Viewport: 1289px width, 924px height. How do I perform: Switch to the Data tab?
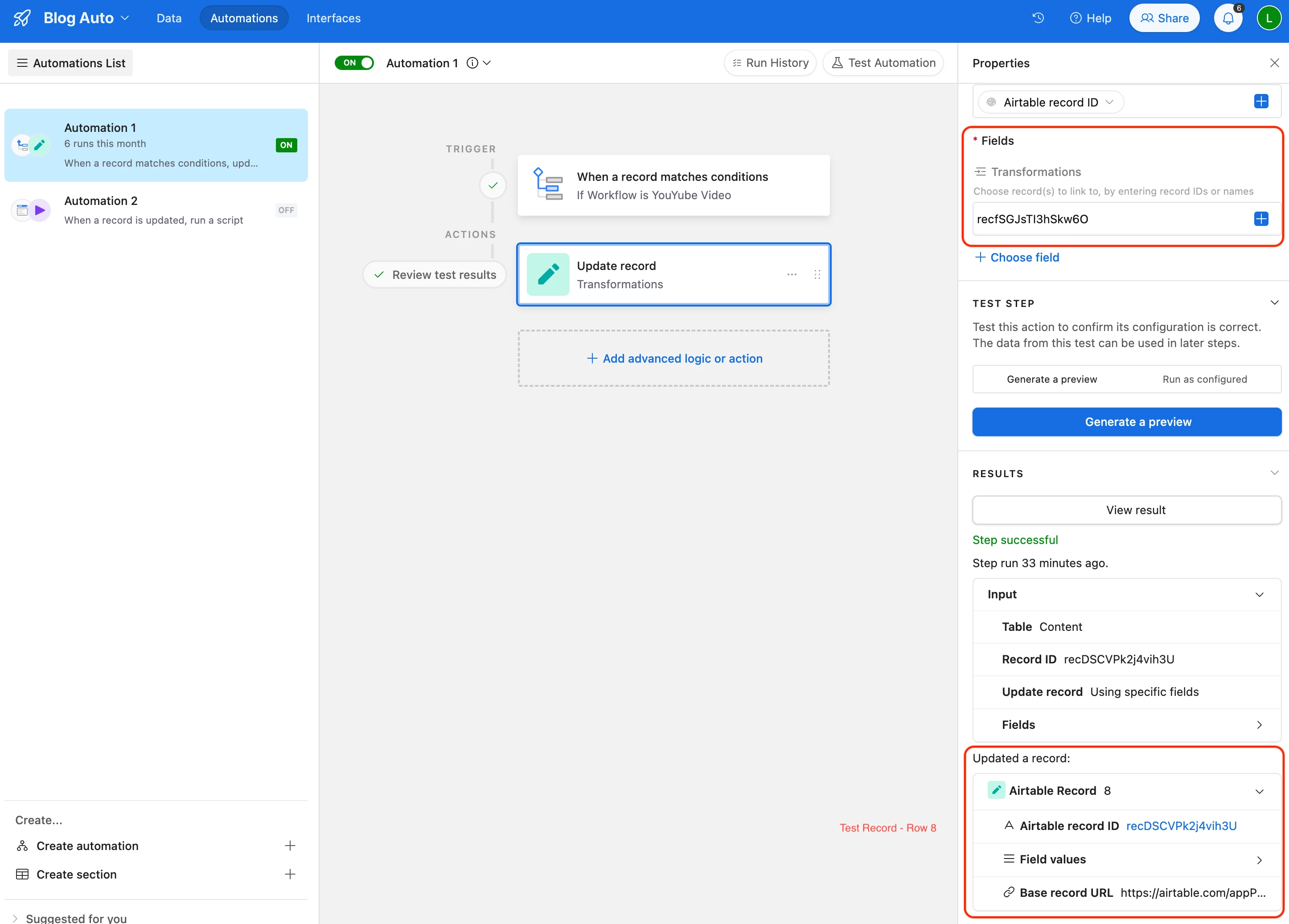coord(169,18)
